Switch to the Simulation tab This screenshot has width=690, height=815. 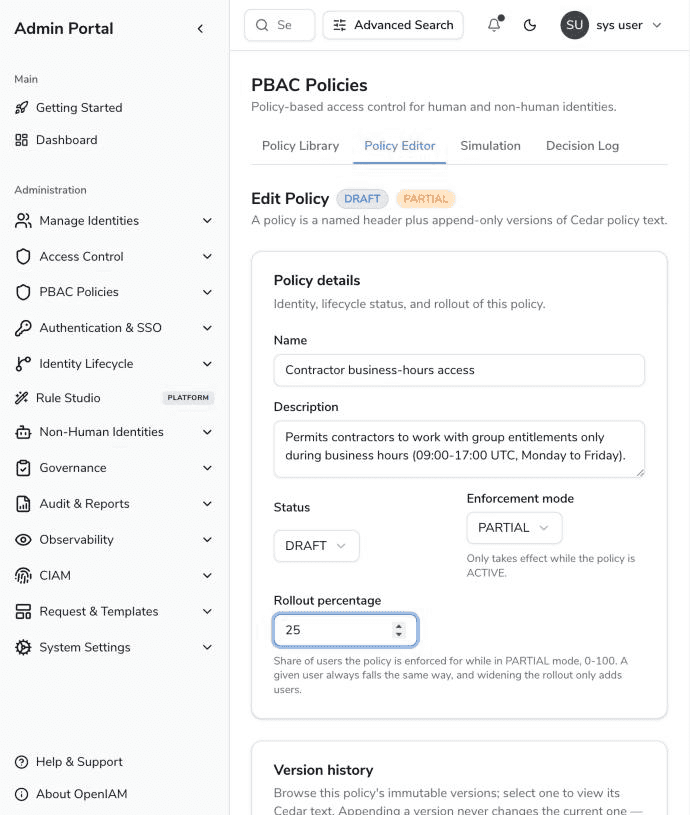coord(490,146)
